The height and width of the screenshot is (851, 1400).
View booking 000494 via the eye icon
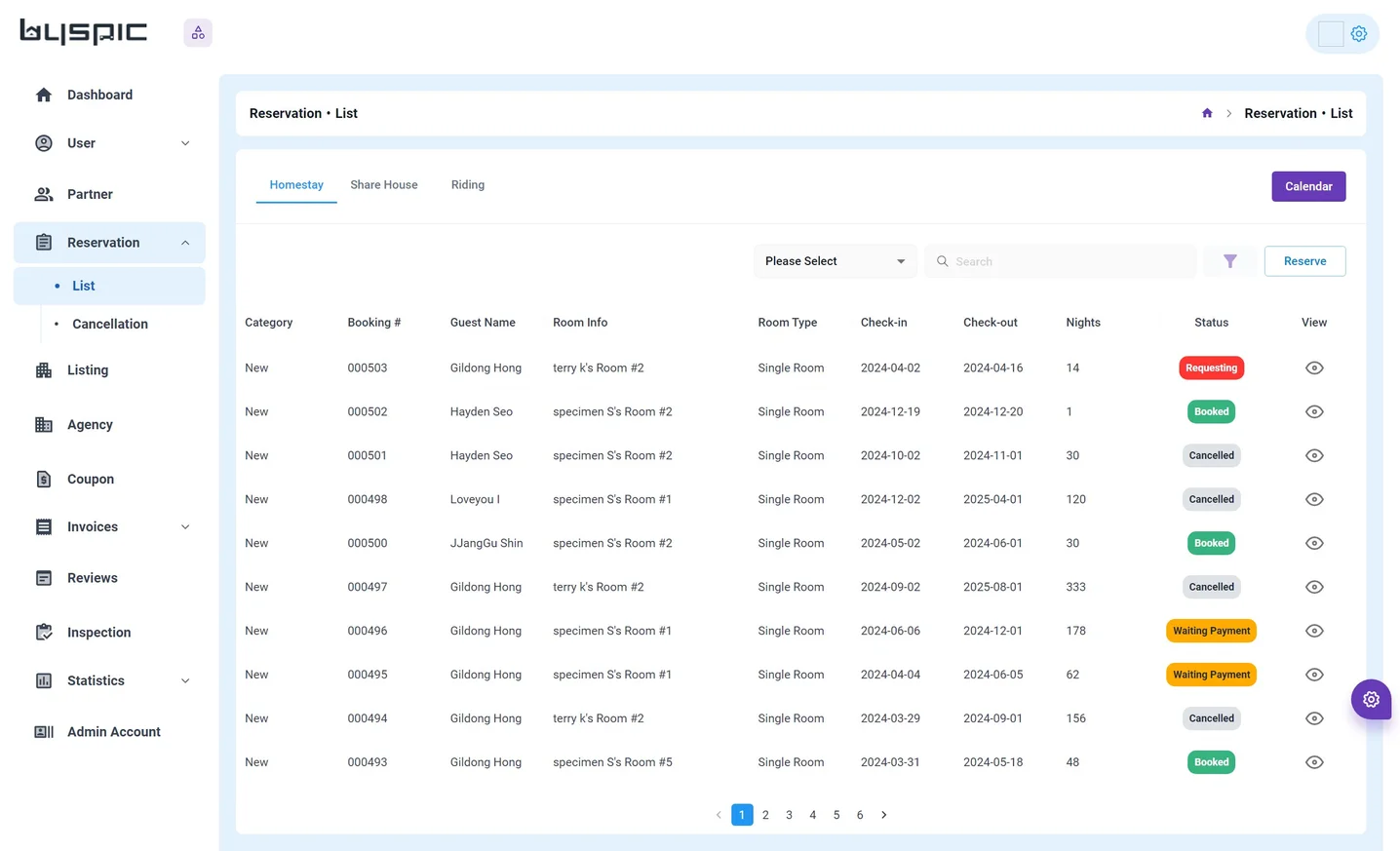1314,718
